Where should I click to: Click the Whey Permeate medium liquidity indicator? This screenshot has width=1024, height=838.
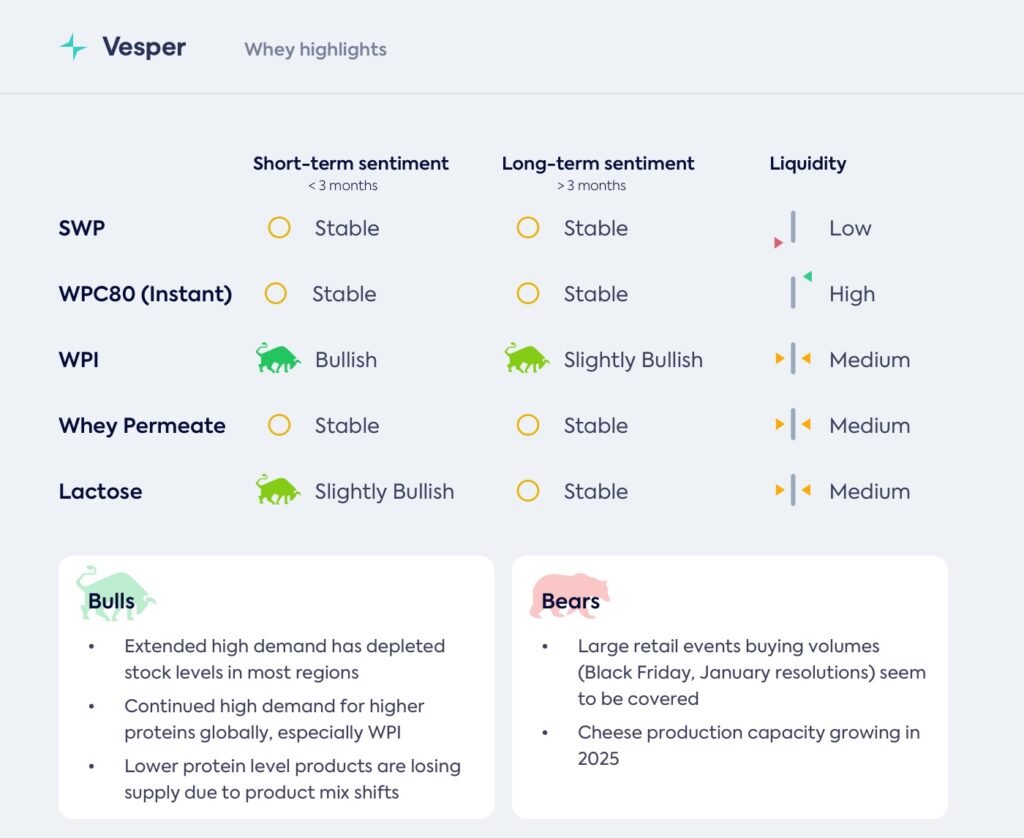[x=793, y=425]
